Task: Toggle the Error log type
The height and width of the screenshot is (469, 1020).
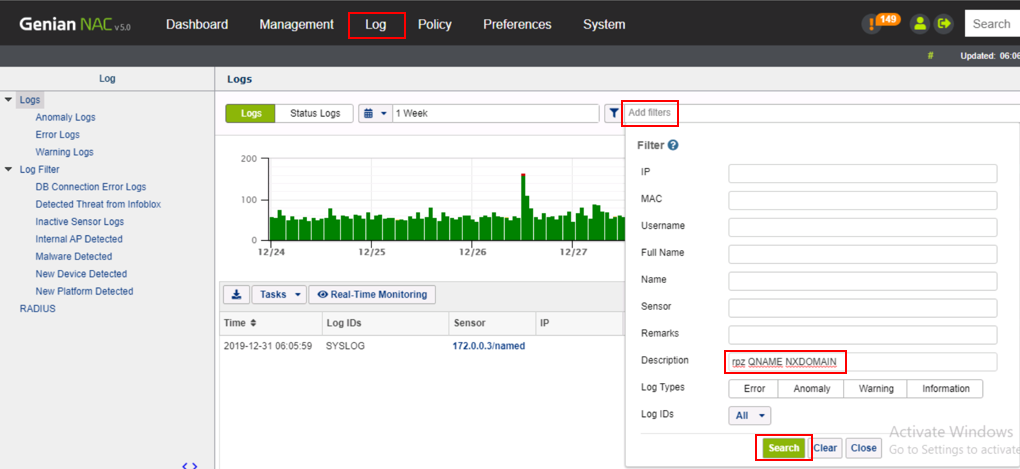Action: (x=754, y=388)
